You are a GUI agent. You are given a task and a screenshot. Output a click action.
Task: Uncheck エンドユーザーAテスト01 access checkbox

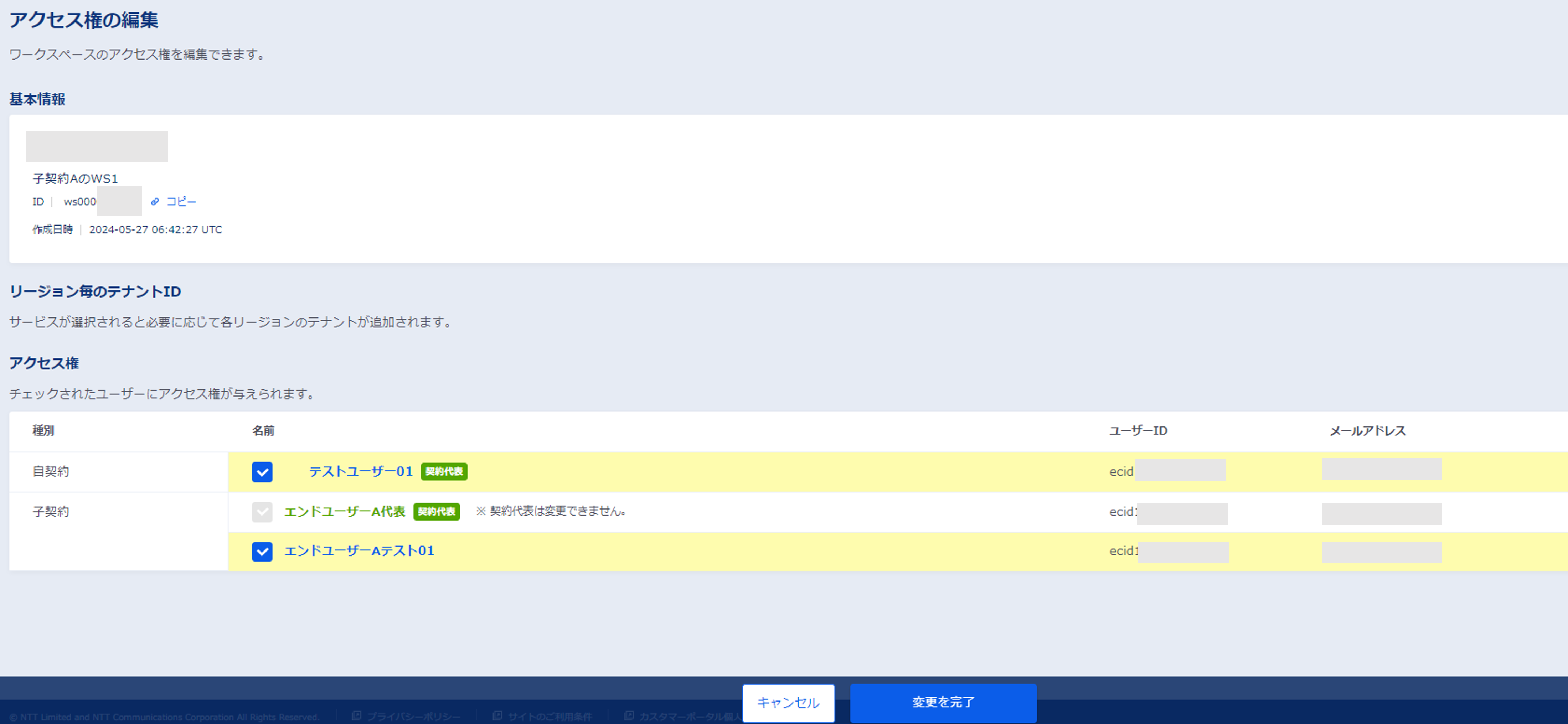tap(262, 551)
